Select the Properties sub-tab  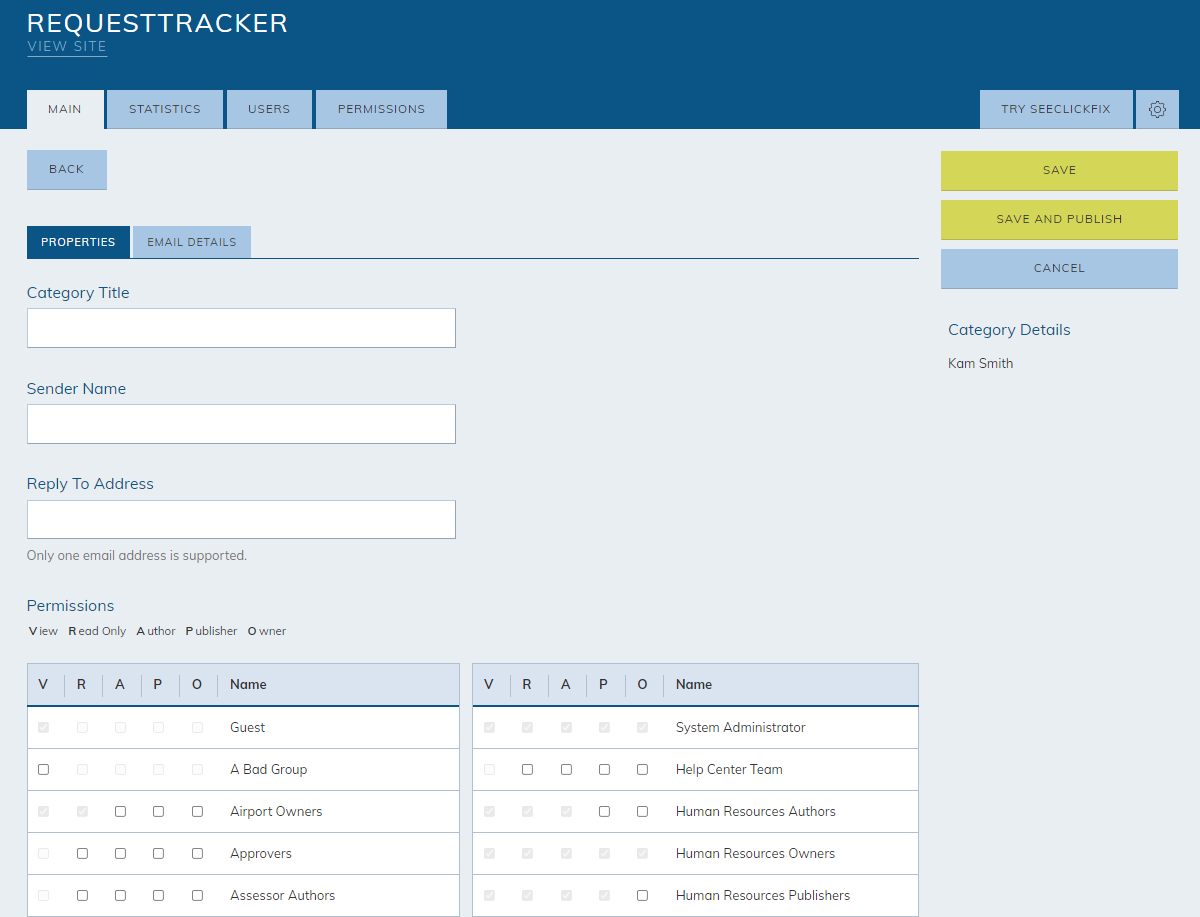click(78, 242)
